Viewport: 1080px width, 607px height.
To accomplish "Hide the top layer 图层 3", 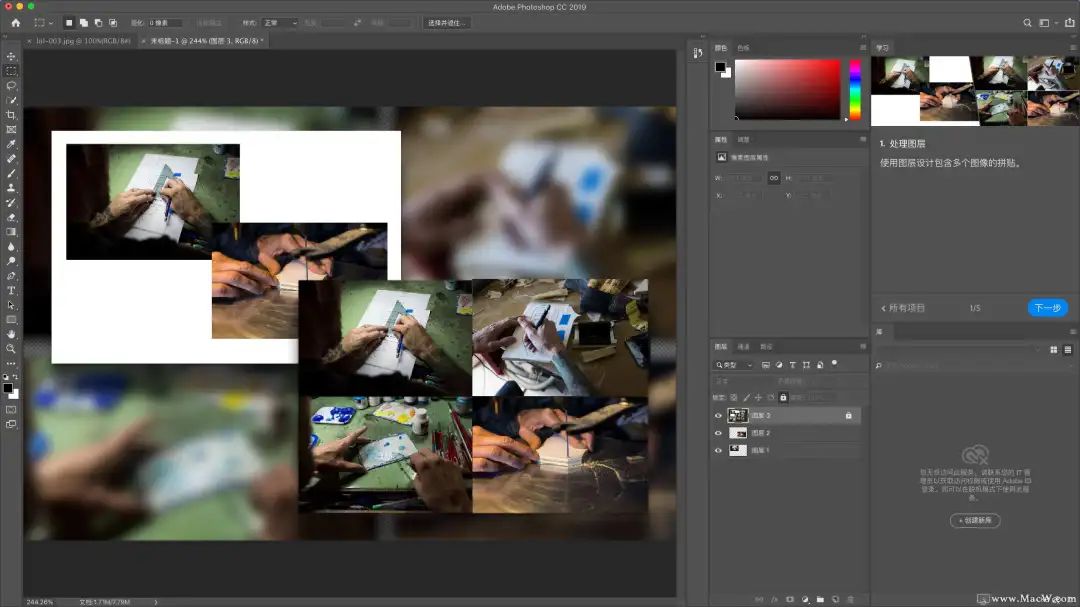I will coord(718,415).
